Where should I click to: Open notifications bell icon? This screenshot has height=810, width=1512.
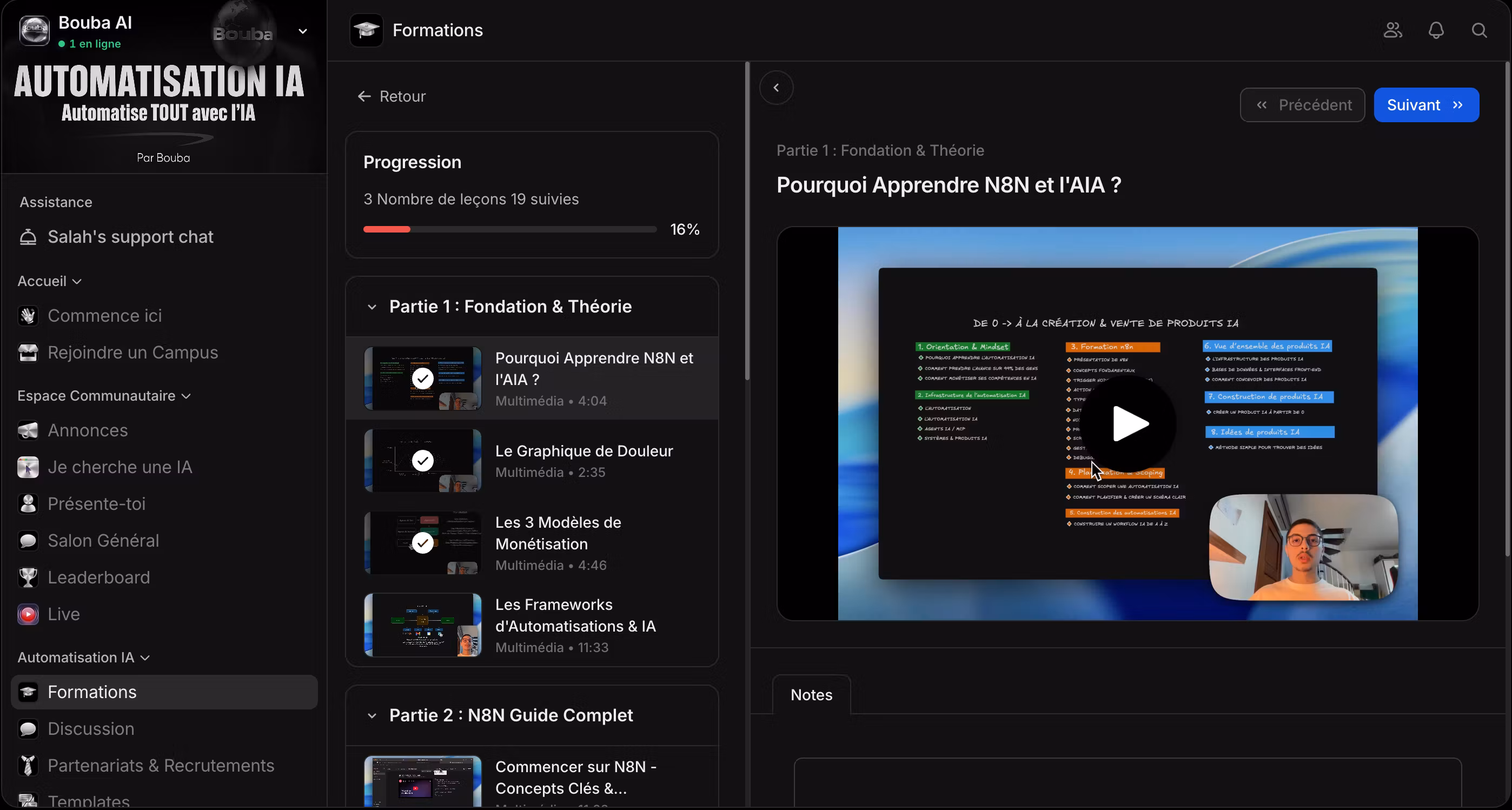click(1436, 30)
